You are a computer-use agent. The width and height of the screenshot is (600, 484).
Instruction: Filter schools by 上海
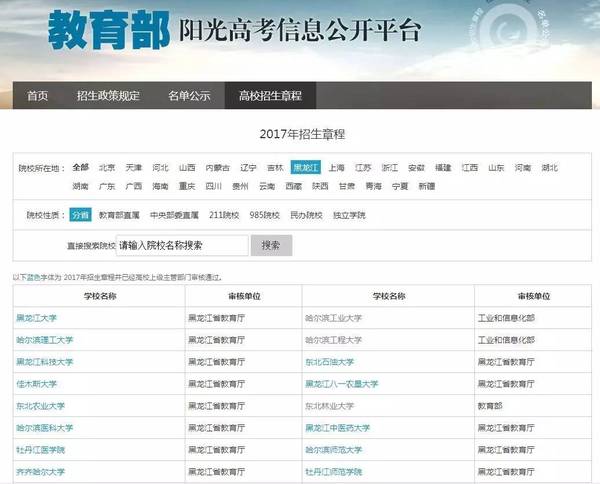pyautogui.click(x=337, y=168)
